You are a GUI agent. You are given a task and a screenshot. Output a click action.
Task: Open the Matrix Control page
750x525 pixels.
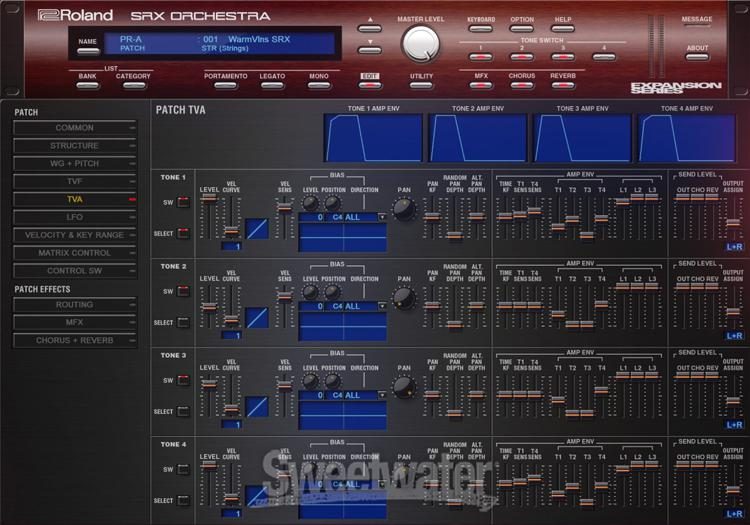75,253
